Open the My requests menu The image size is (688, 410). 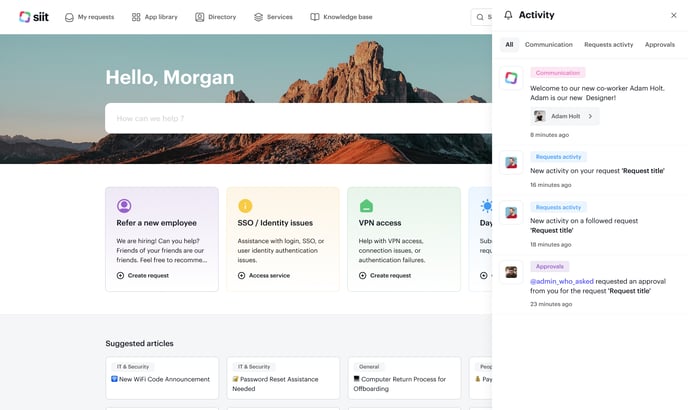point(89,17)
